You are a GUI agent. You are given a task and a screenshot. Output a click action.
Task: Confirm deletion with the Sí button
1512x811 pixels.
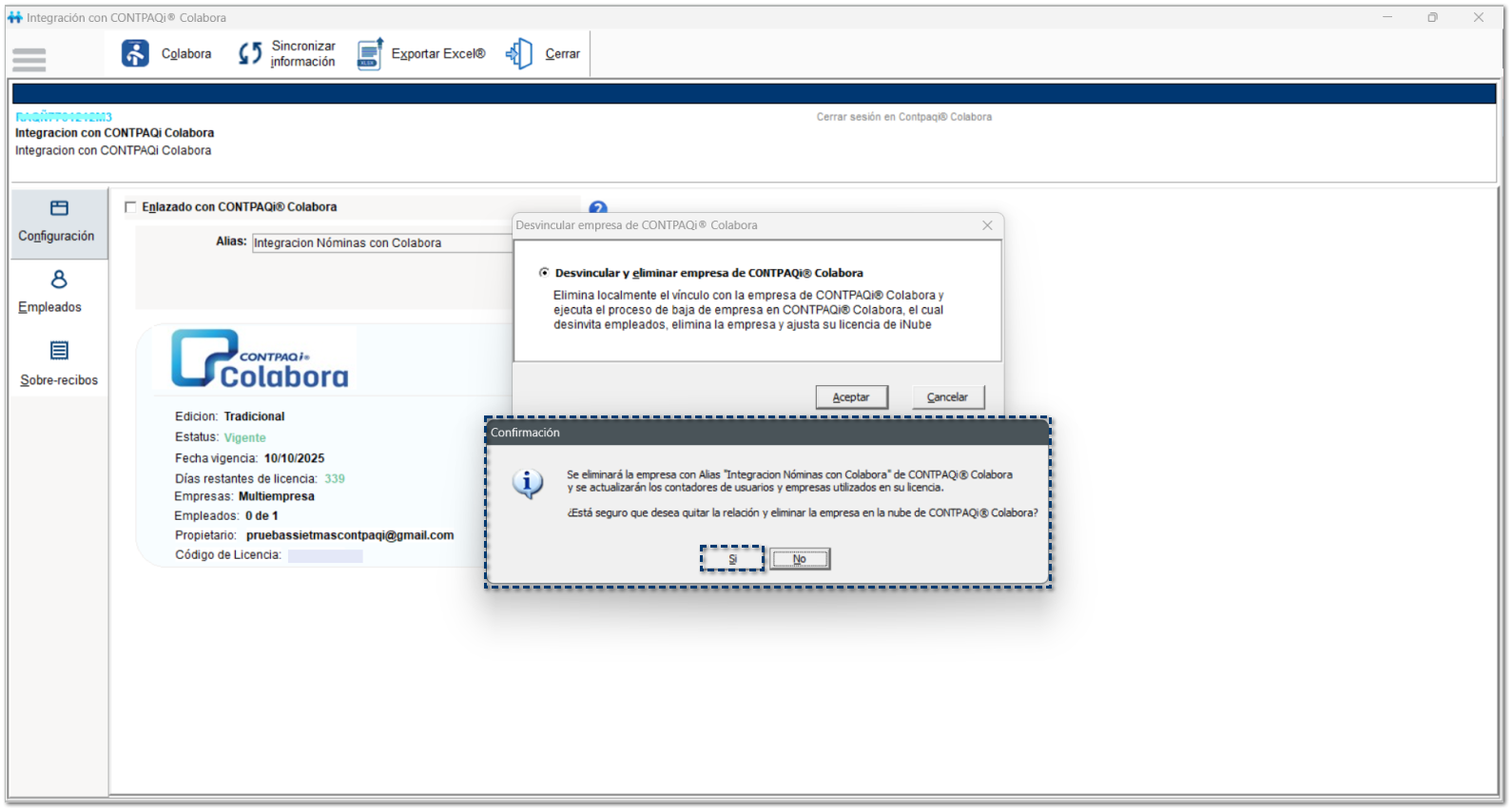click(x=732, y=559)
